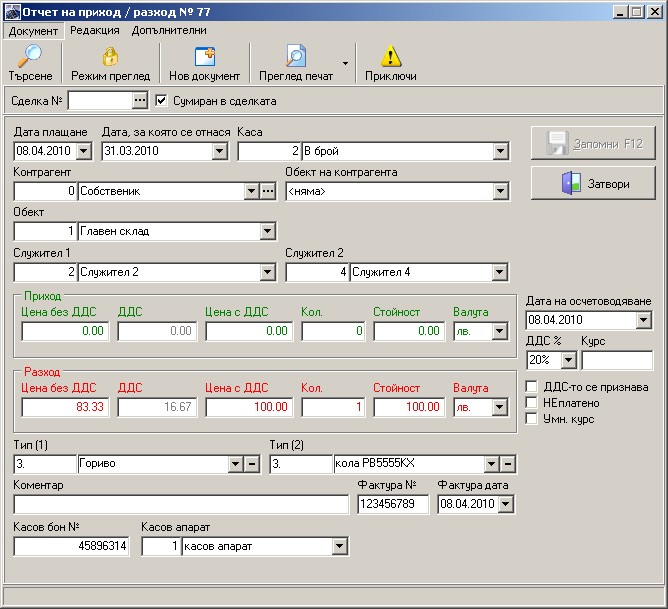This screenshot has height=609, width=668.
Task: Click the Търсене magnifier icon
Action: click(30, 56)
